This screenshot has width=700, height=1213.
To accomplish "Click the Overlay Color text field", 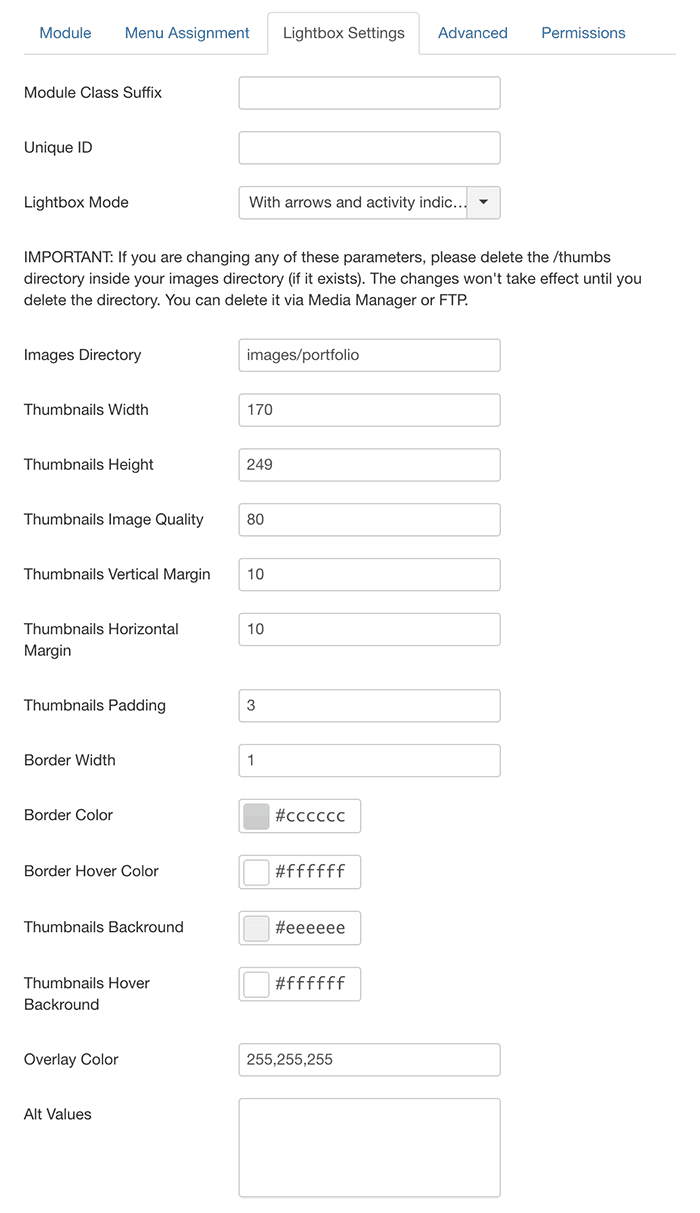I will point(369,1060).
